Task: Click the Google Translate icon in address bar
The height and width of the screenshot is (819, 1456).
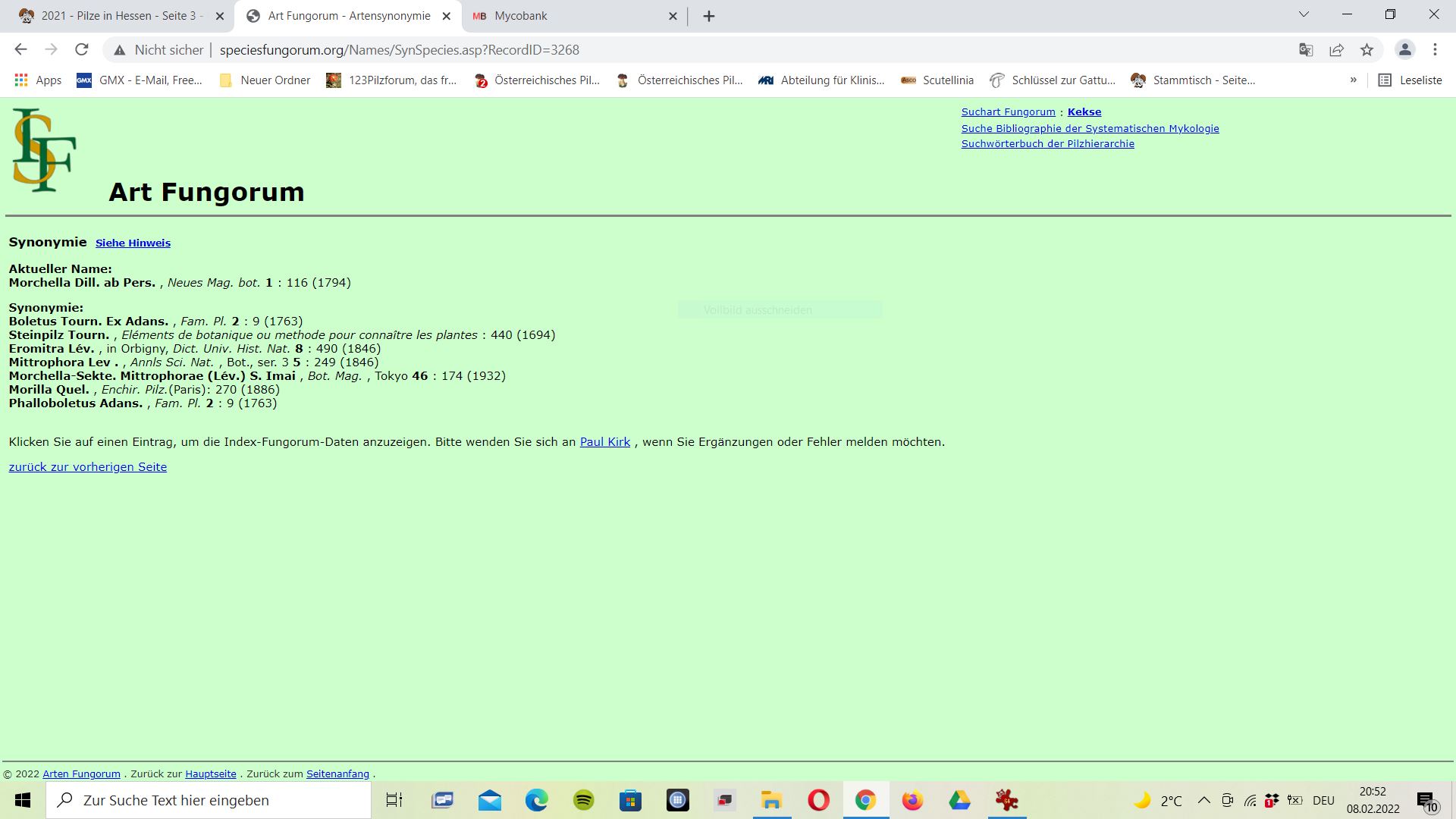Action: (x=1306, y=49)
